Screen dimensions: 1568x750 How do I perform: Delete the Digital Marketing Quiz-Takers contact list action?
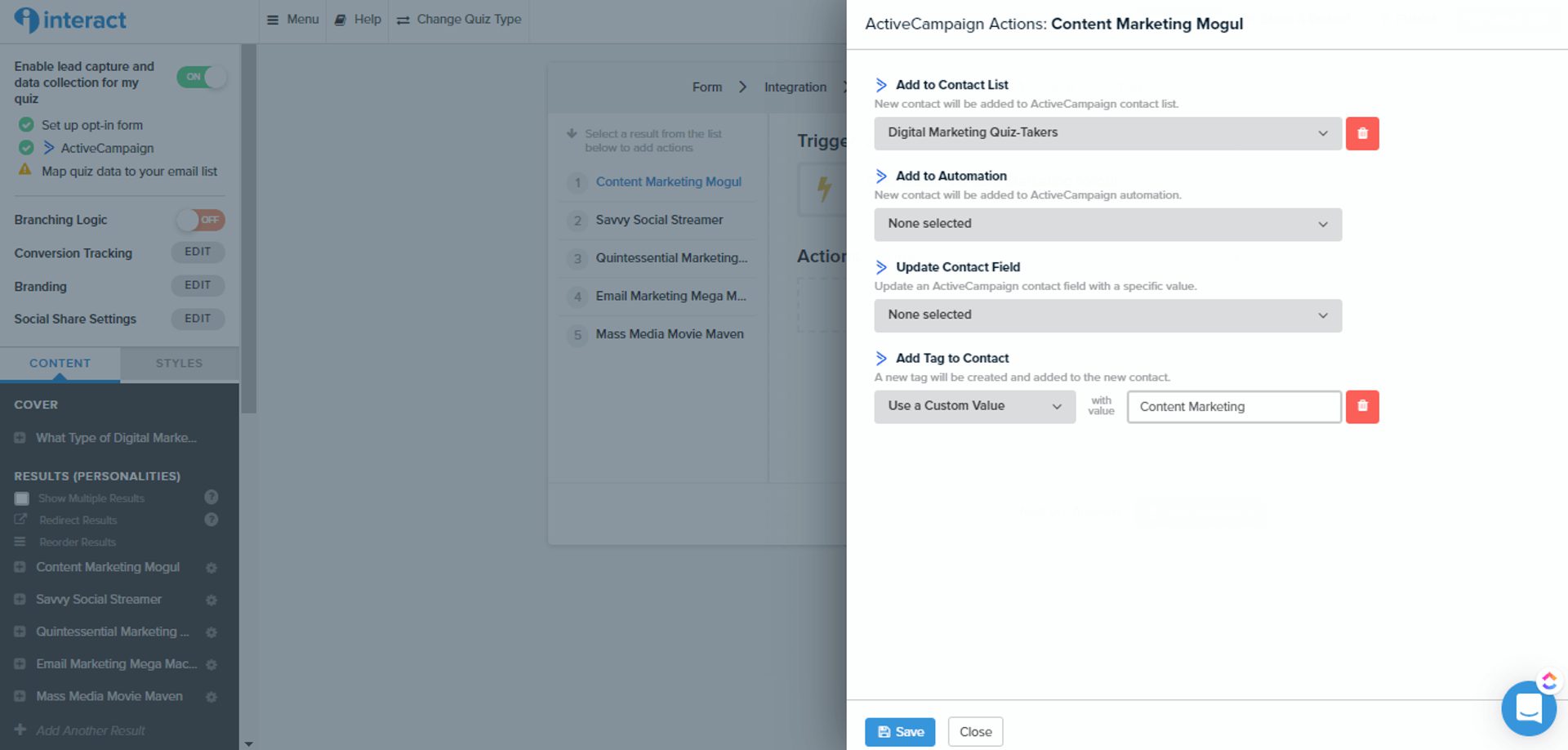[x=1361, y=133]
